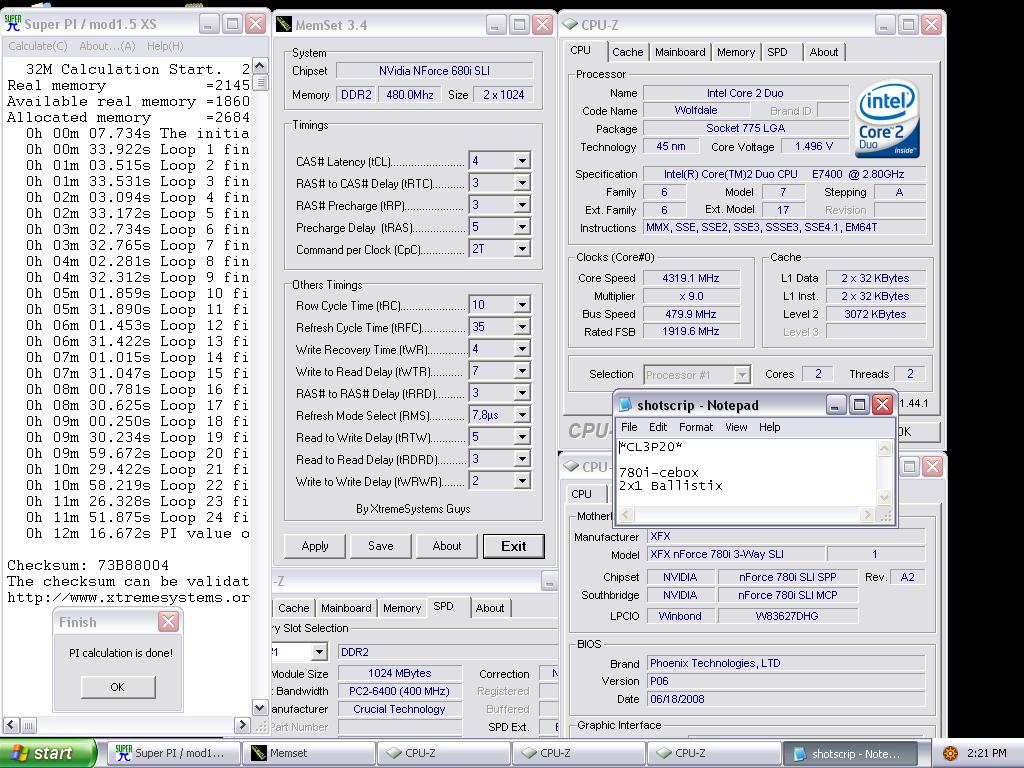Open Calculate(C) menu in Super PI

(38, 46)
